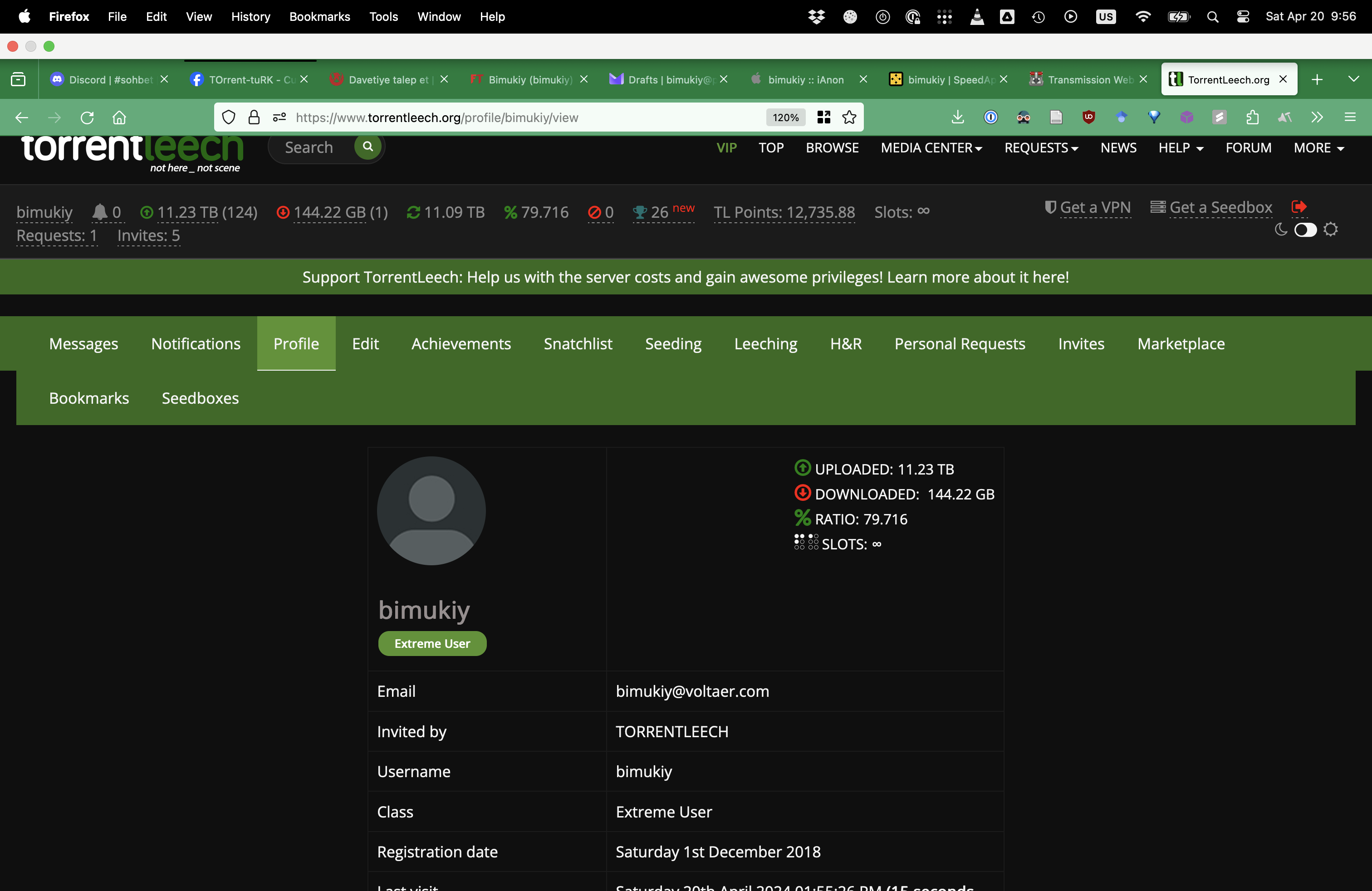Image resolution: width=1372 pixels, height=891 pixels.
Task: Click the profile avatar image
Action: (x=431, y=511)
